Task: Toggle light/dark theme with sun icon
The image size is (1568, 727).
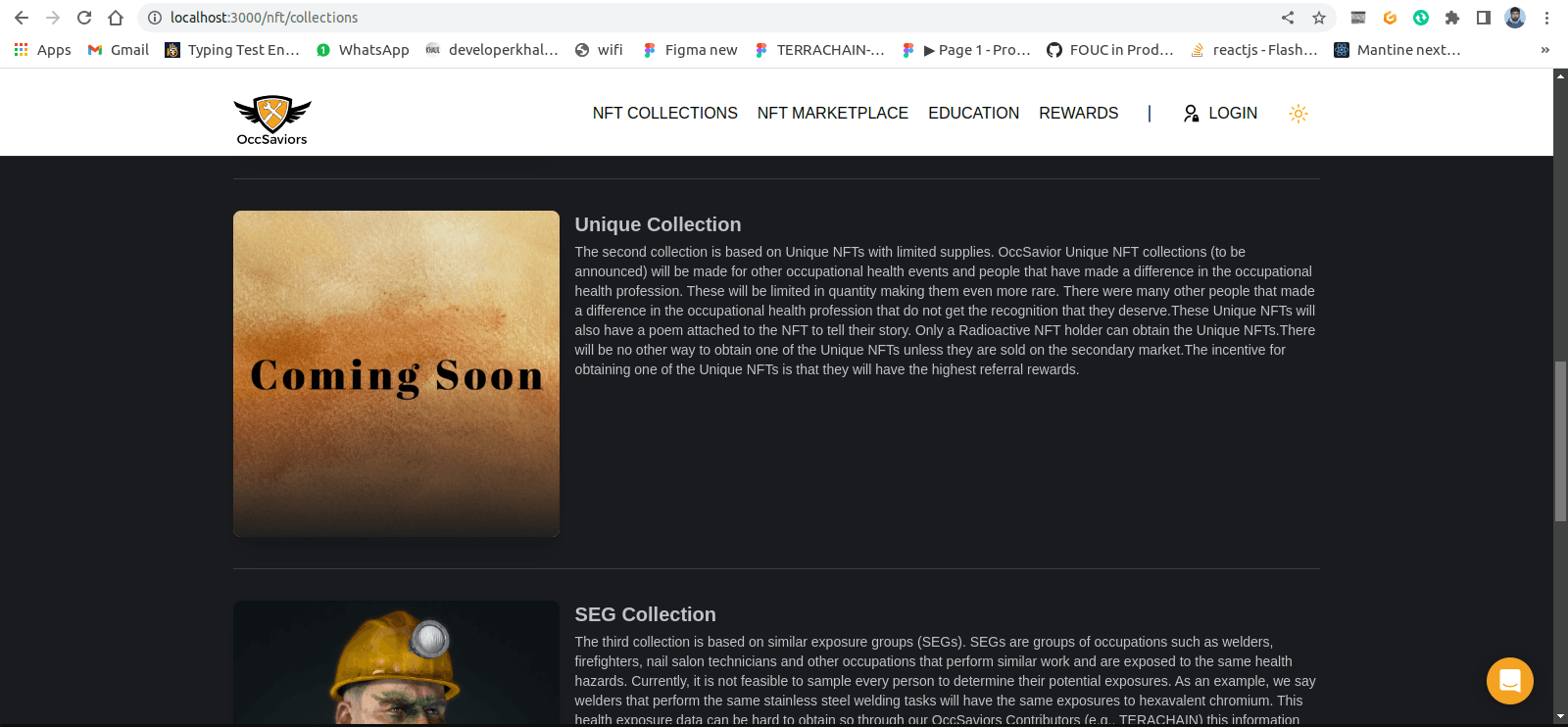Action: tap(1298, 114)
